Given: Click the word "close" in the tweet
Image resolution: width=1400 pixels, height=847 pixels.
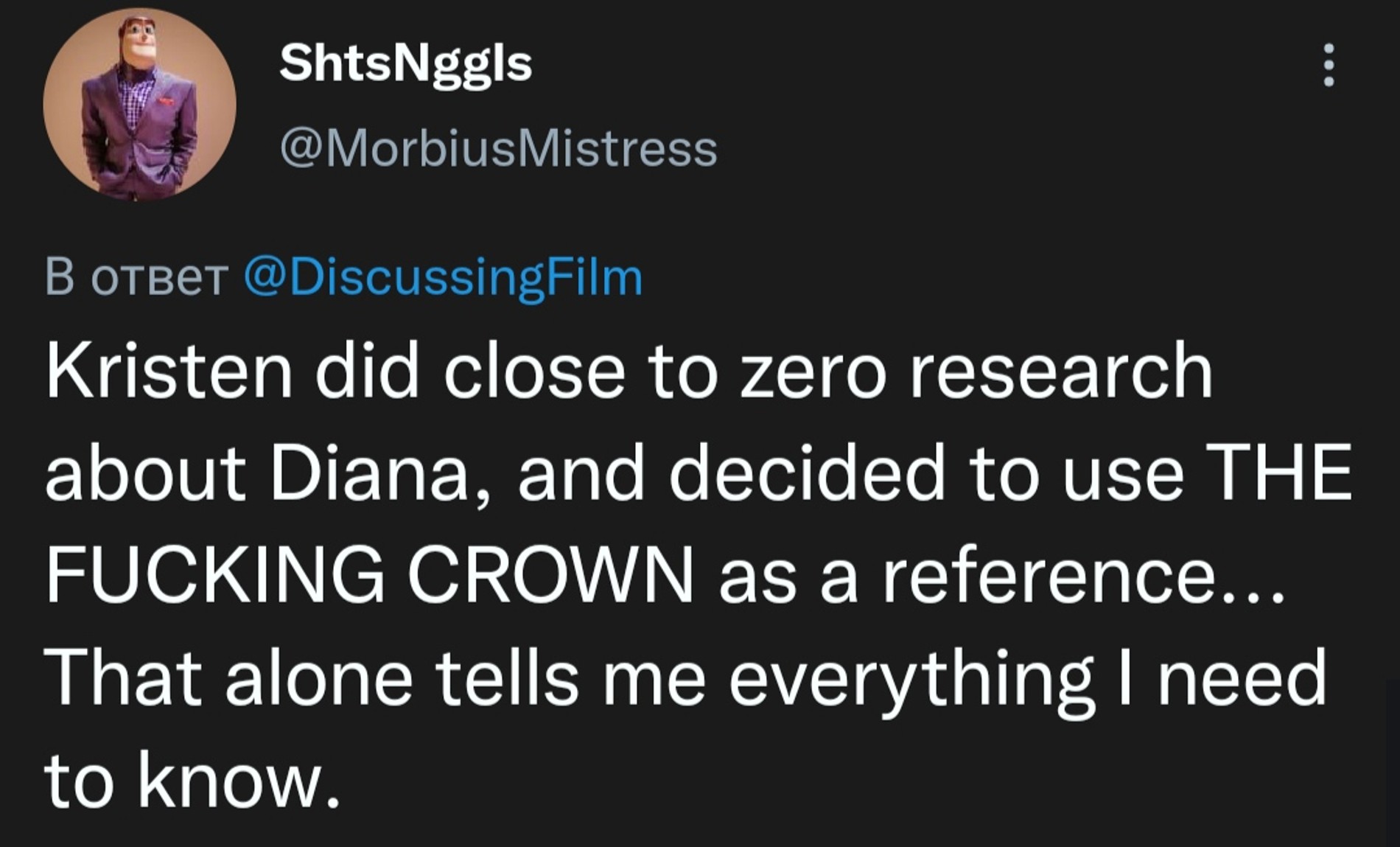Looking at the screenshot, I should click(534, 371).
